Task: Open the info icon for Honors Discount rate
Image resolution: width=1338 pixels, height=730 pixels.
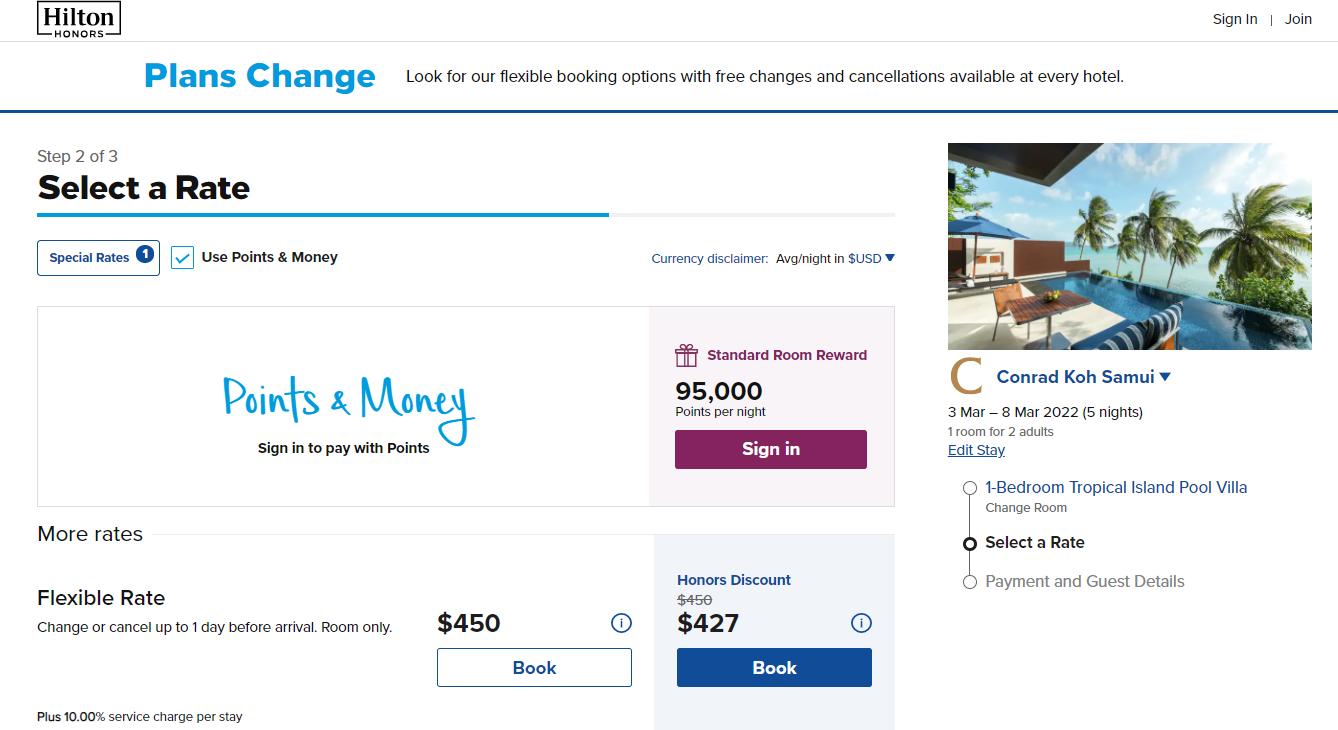Action: [861, 623]
